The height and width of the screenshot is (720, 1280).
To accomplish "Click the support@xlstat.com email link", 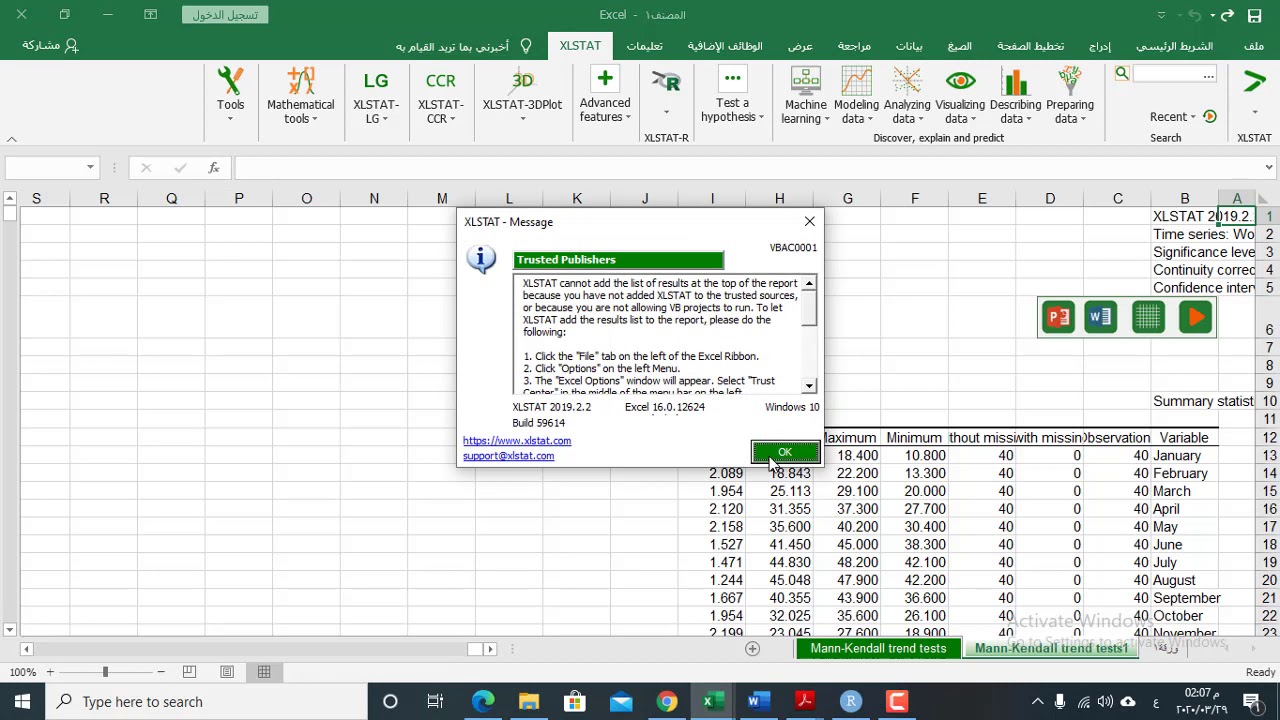I will (x=508, y=456).
